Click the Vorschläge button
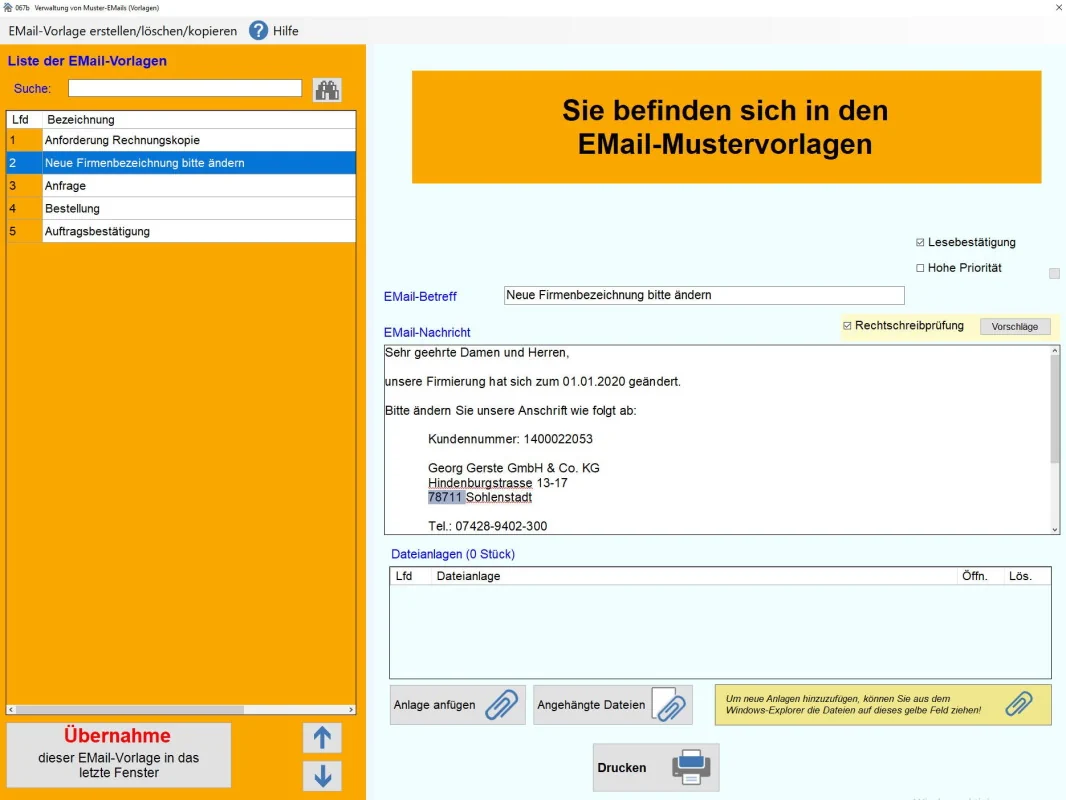The height and width of the screenshot is (800, 1066). [1014, 327]
